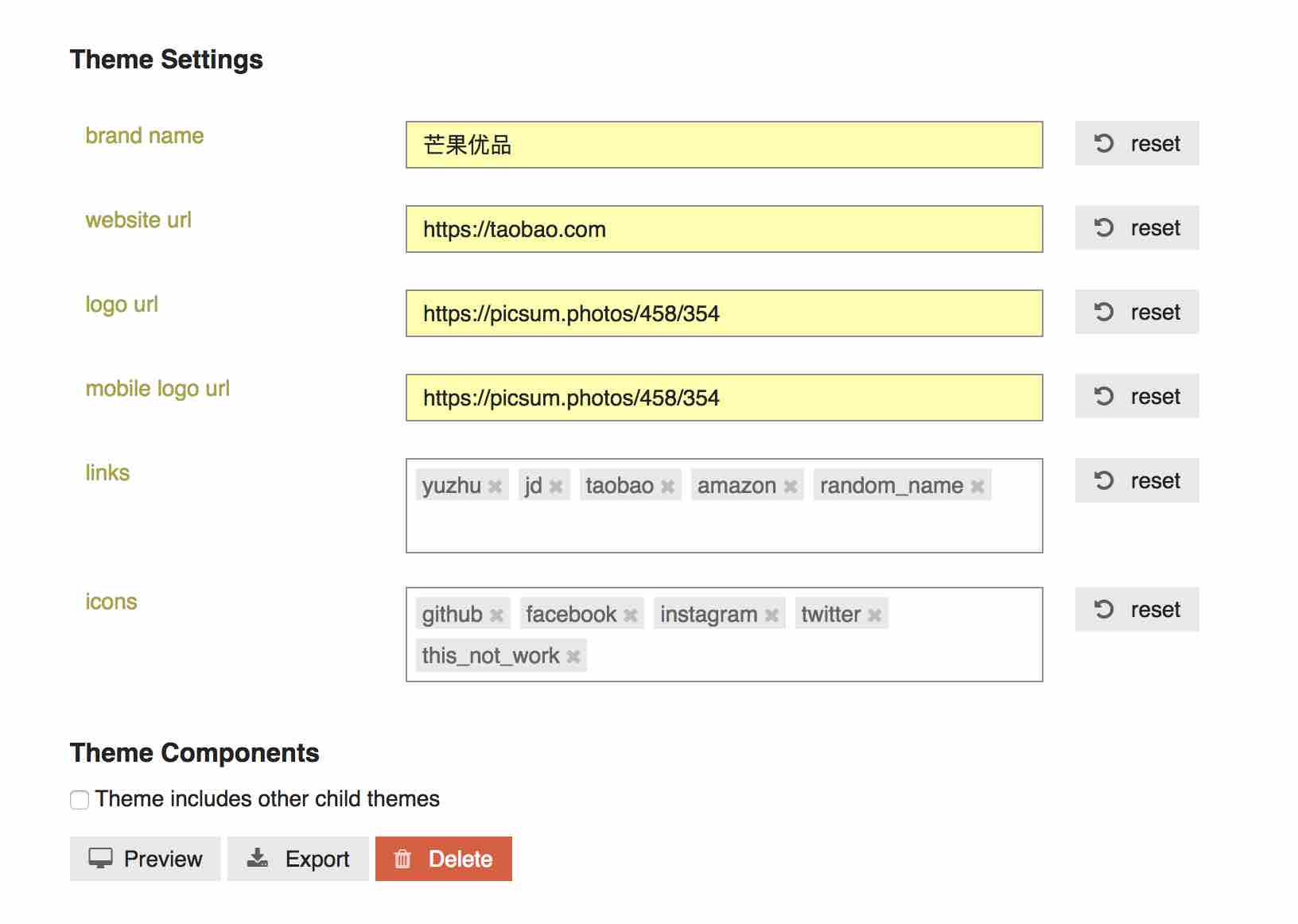The height and width of the screenshot is (924, 1298).
Task: Remove the taobao link tag
Action: click(x=669, y=485)
